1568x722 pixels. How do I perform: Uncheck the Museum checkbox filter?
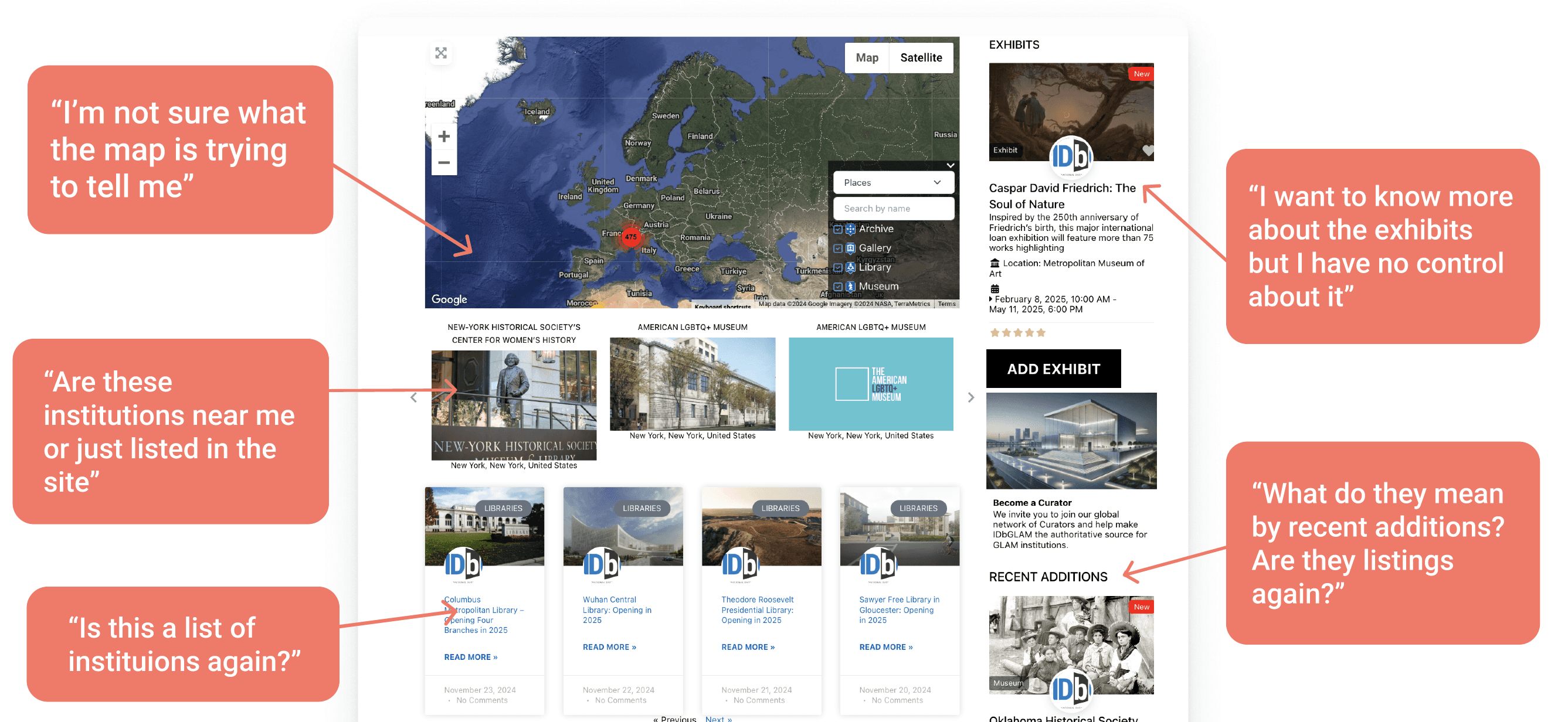tap(837, 287)
